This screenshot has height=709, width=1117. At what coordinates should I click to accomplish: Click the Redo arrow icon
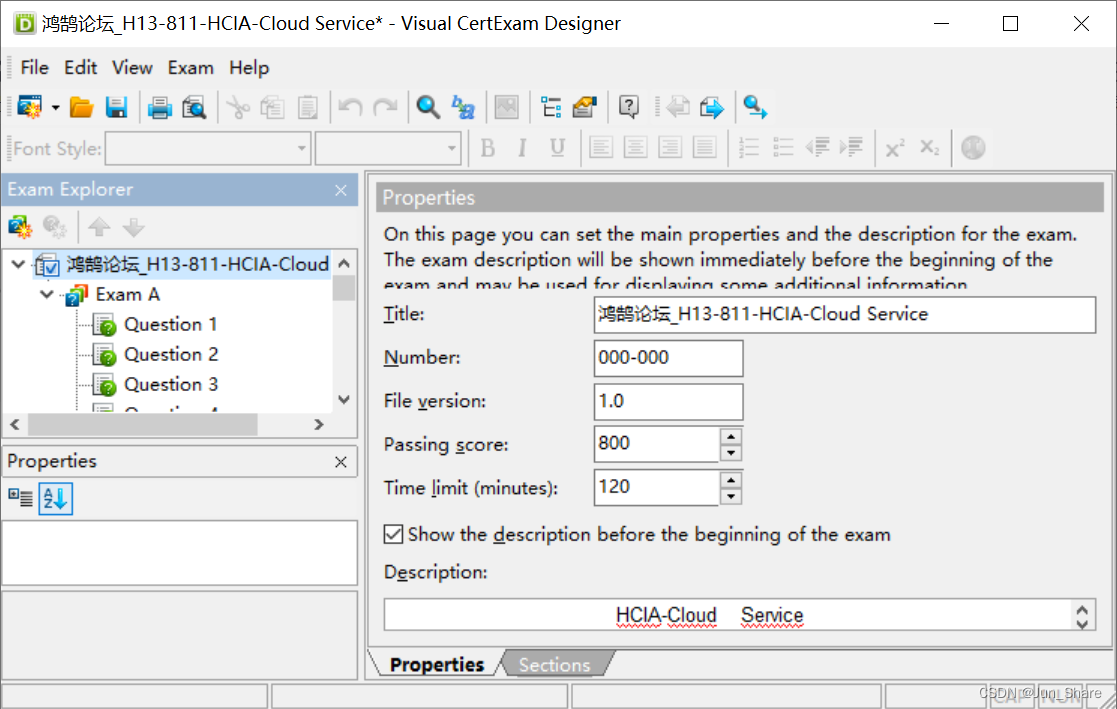tap(385, 108)
